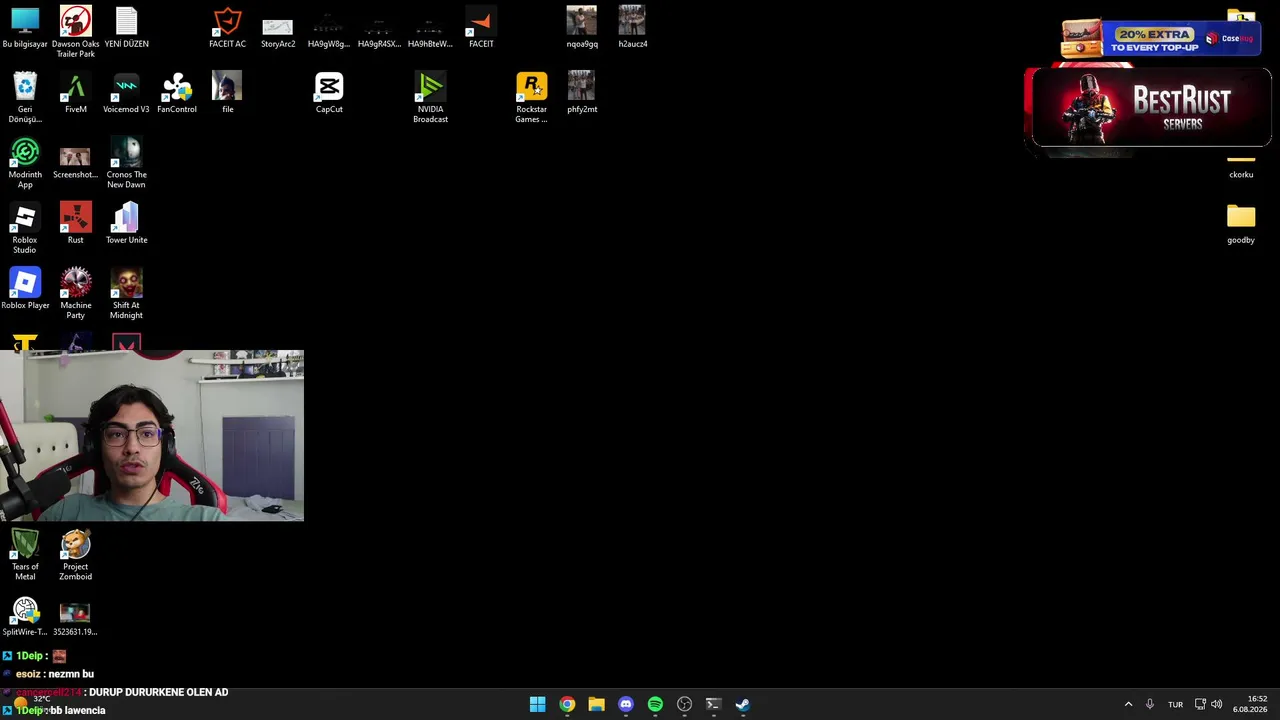
Task: Open the terminal window from the taskbar
Action: click(x=713, y=704)
